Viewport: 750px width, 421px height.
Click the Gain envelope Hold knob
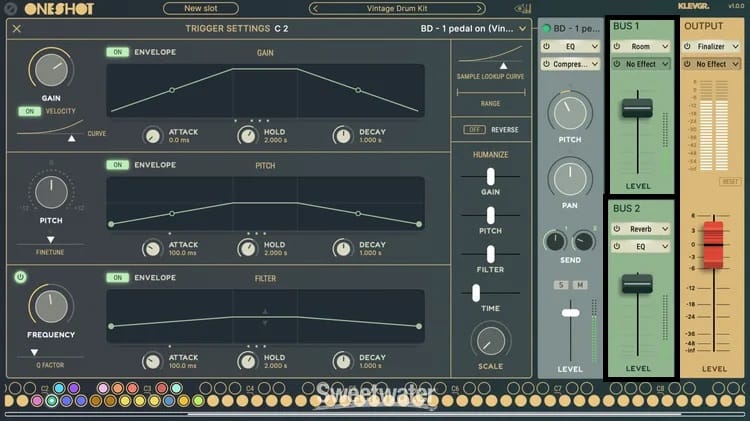coord(248,136)
